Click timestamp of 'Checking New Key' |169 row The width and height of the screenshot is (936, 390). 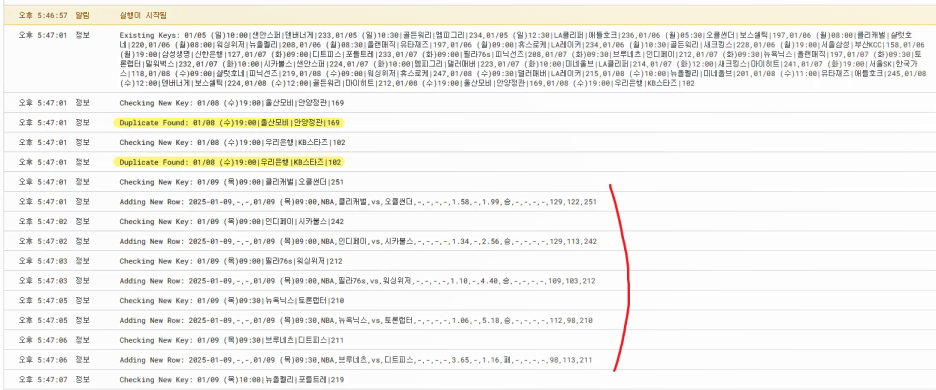pos(44,103)
